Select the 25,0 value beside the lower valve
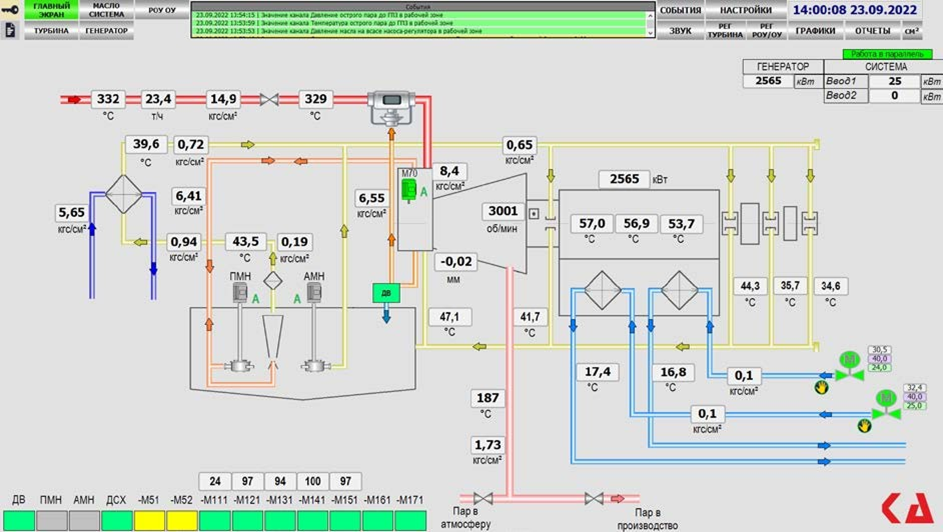Screen dimensions: 943x532 tap(915, 406)
